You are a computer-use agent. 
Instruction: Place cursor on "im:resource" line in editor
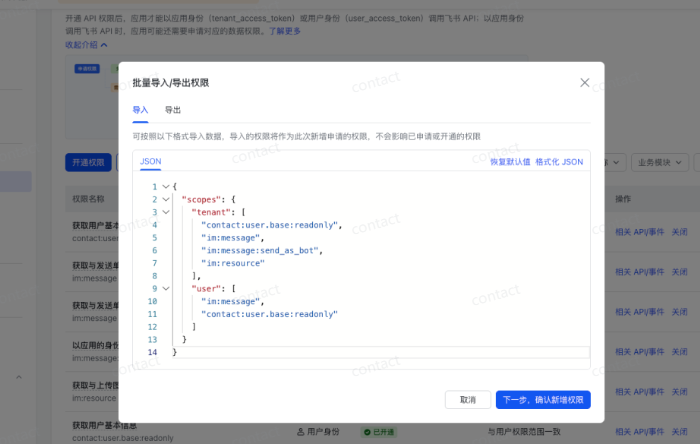pos(232,263)
